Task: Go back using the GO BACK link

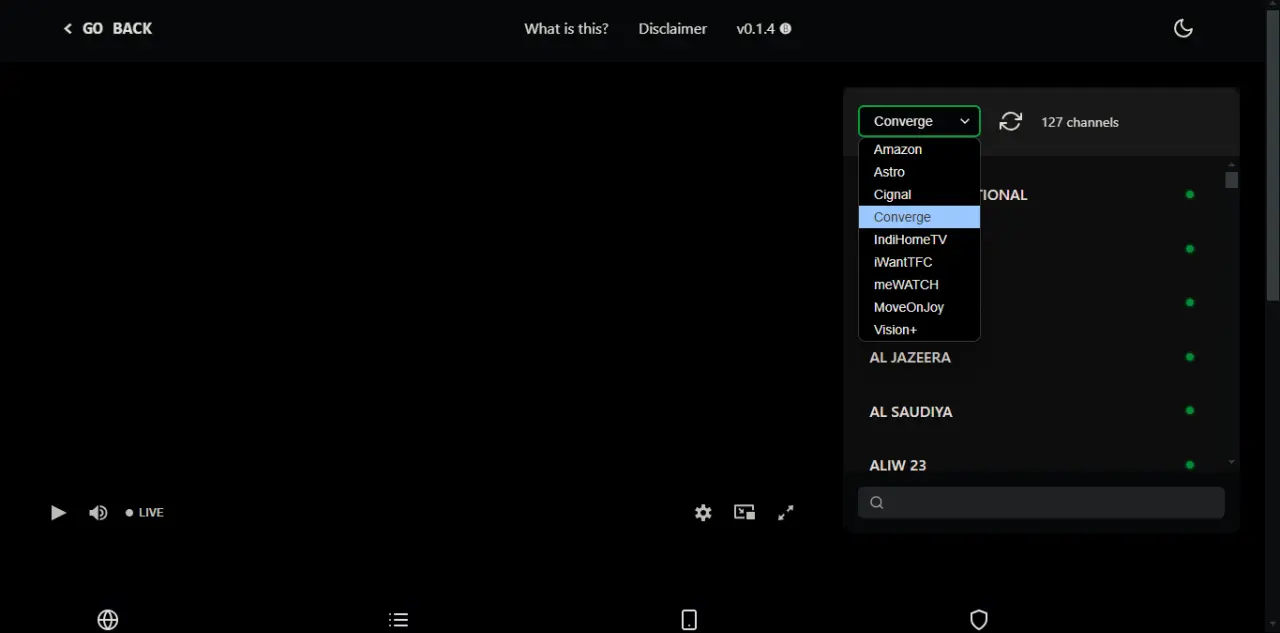Action: pyautogui.click(x=107, y=29)
